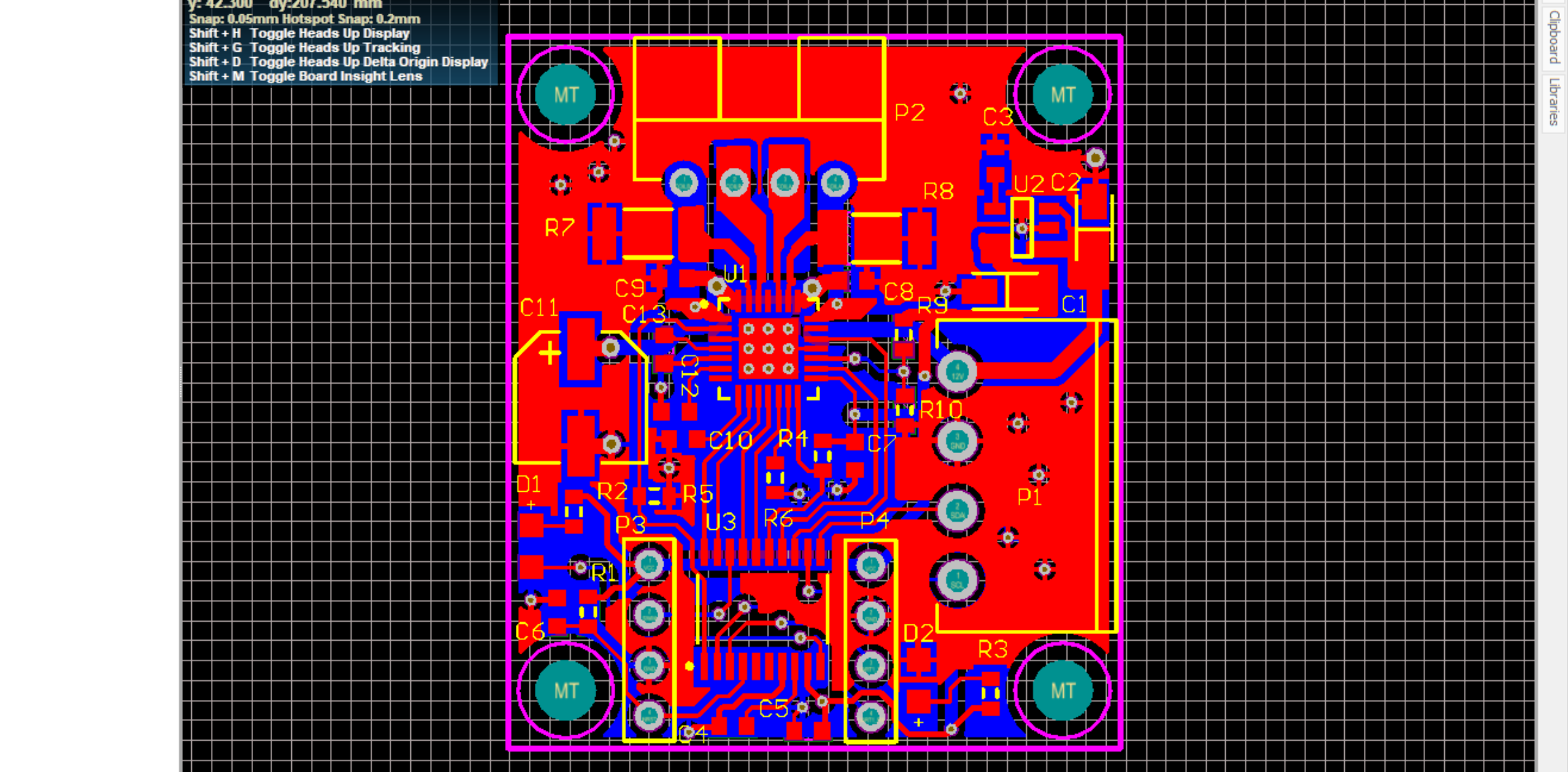Select the U3 designator text
The width and height of the screenshot is (1568, 772).
tap(720, 522)
